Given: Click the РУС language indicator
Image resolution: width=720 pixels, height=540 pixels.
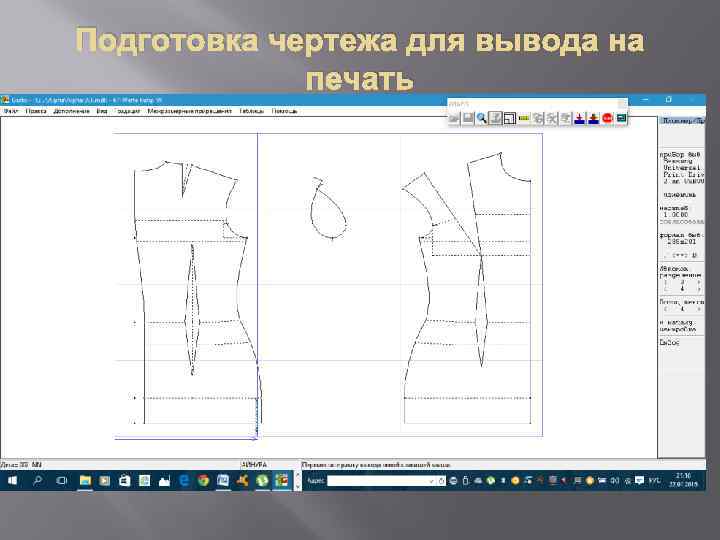Looking at the screenshot, I should [x=654, y=480].
